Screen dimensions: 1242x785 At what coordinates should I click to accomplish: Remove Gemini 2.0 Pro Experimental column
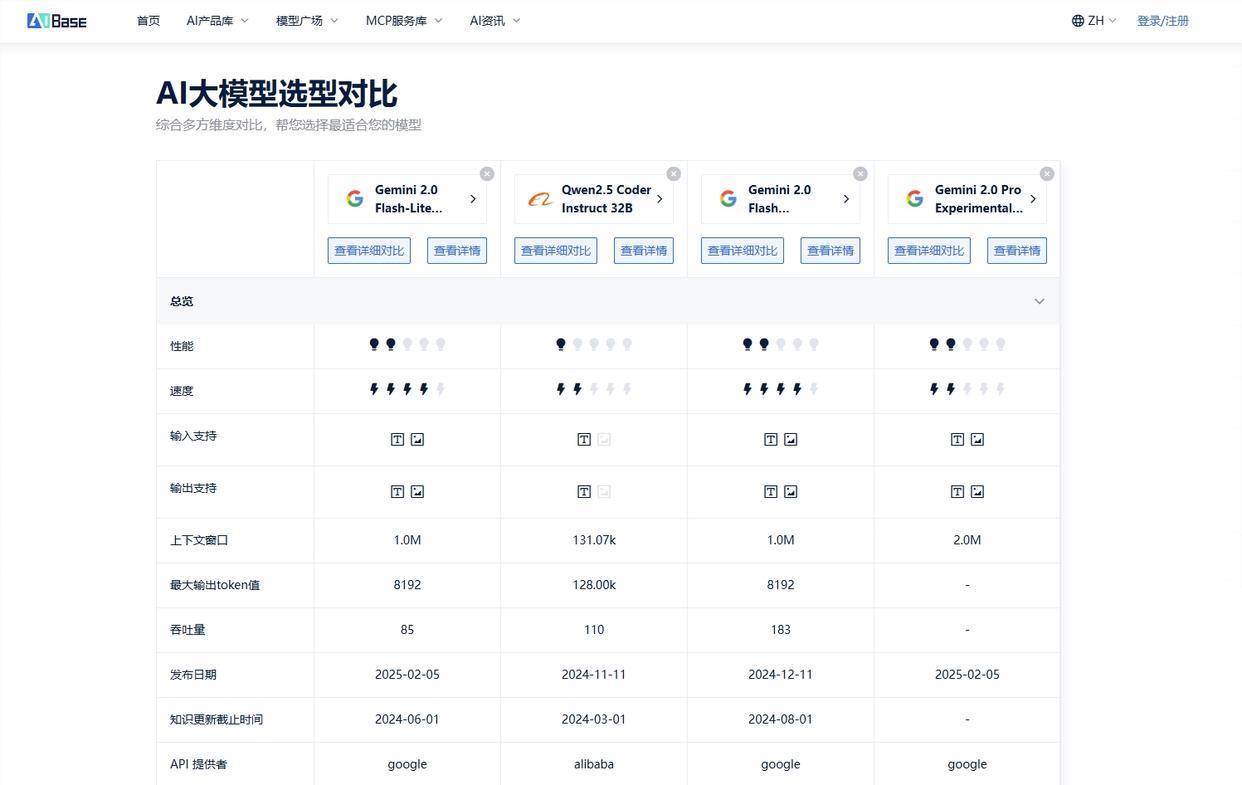pos(1047,174)
